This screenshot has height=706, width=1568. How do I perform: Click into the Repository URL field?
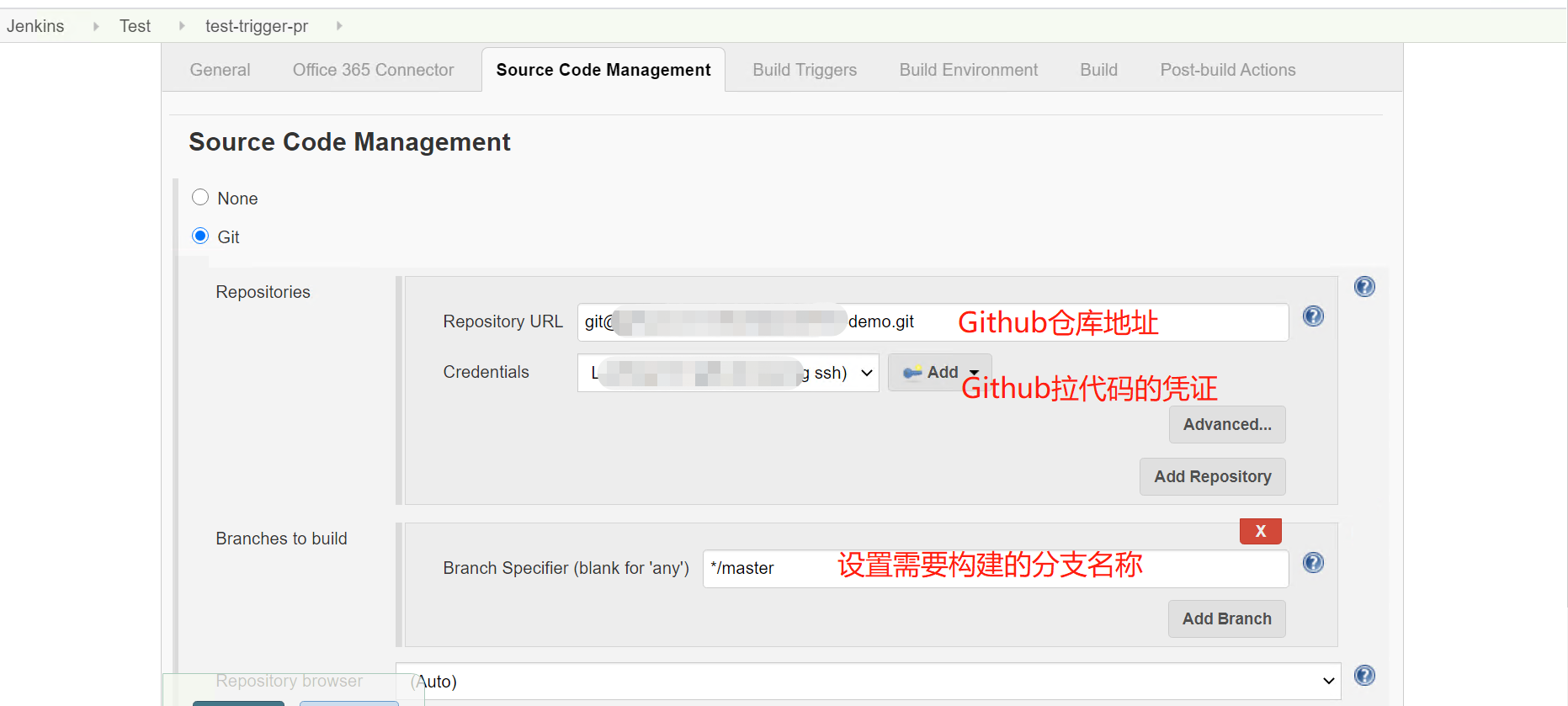[933, 322]
